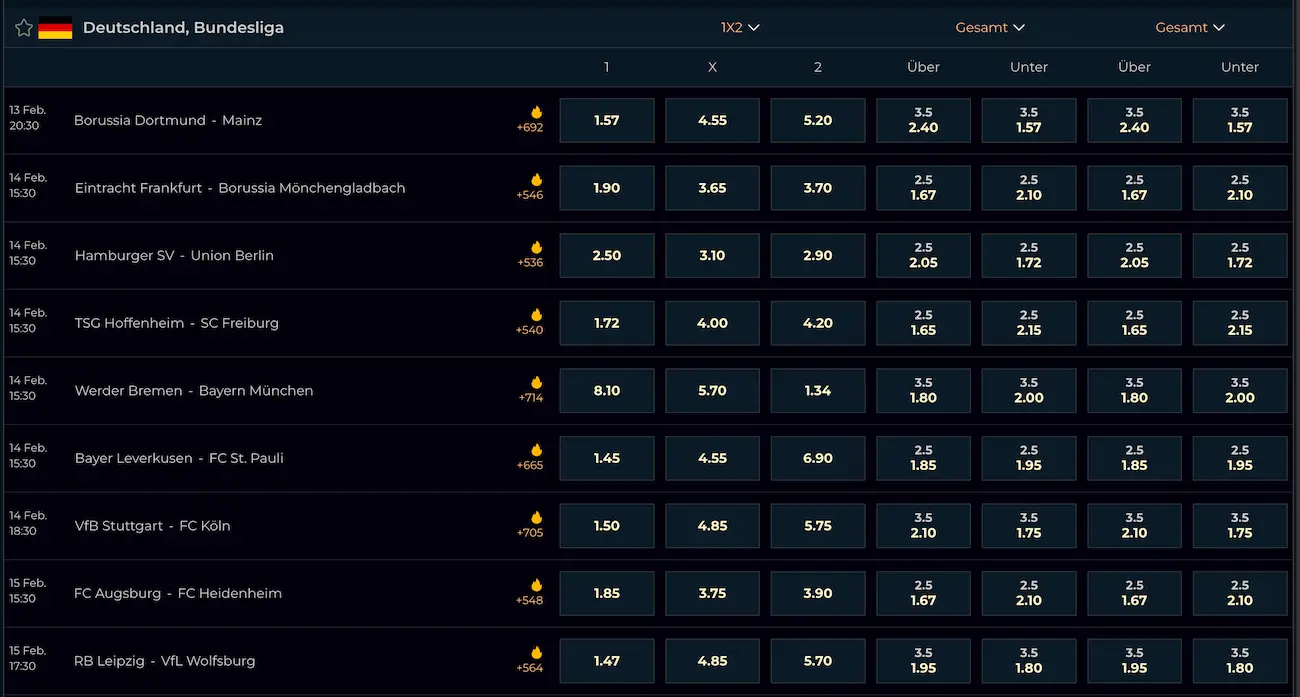Screen dimensions: 1300x697
Task: Toggle draw odds 3.10 for Hamburger SV
Action: [x=712, y=256]
